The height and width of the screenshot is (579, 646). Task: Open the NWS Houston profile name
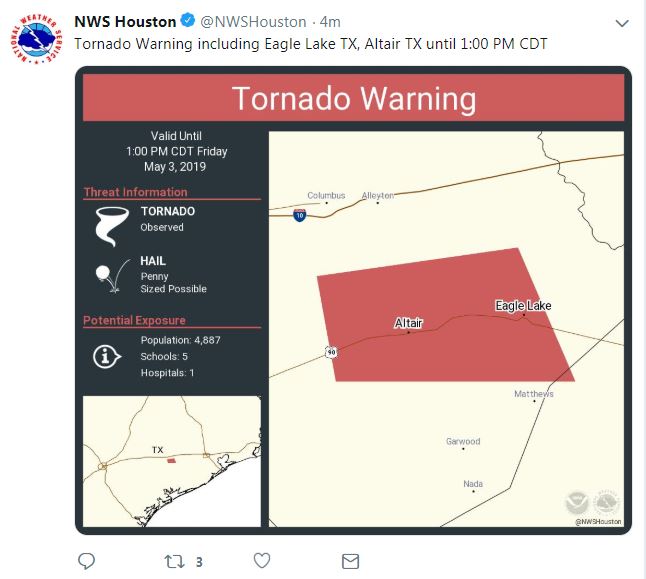[x=125, y=21]
